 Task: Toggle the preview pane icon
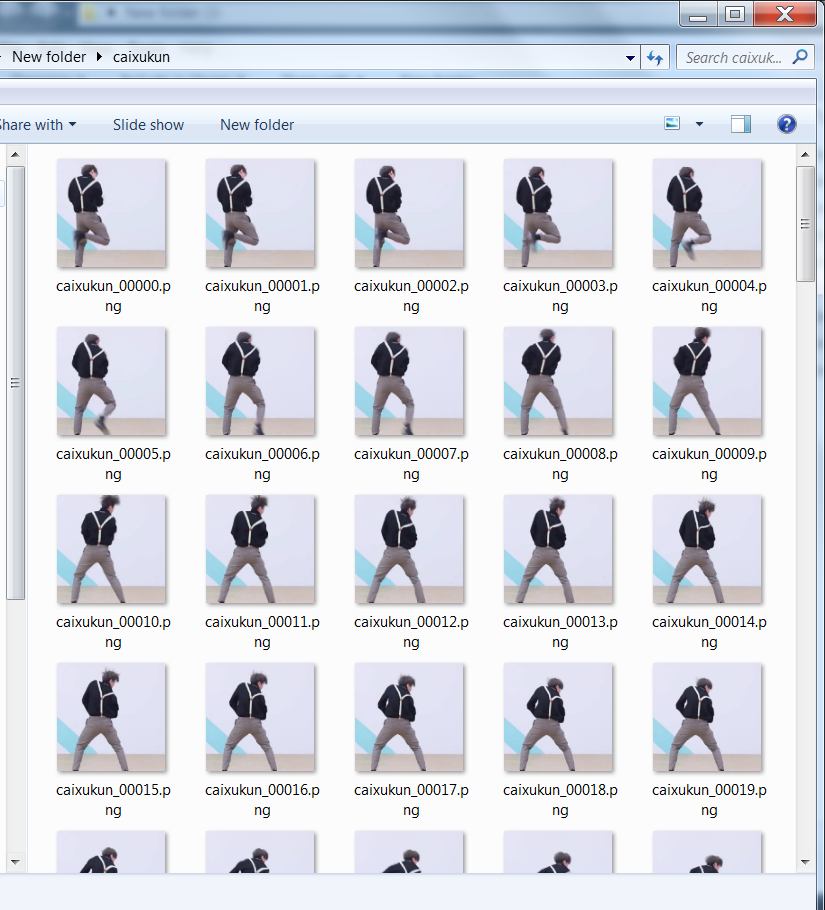pos(741,124)
